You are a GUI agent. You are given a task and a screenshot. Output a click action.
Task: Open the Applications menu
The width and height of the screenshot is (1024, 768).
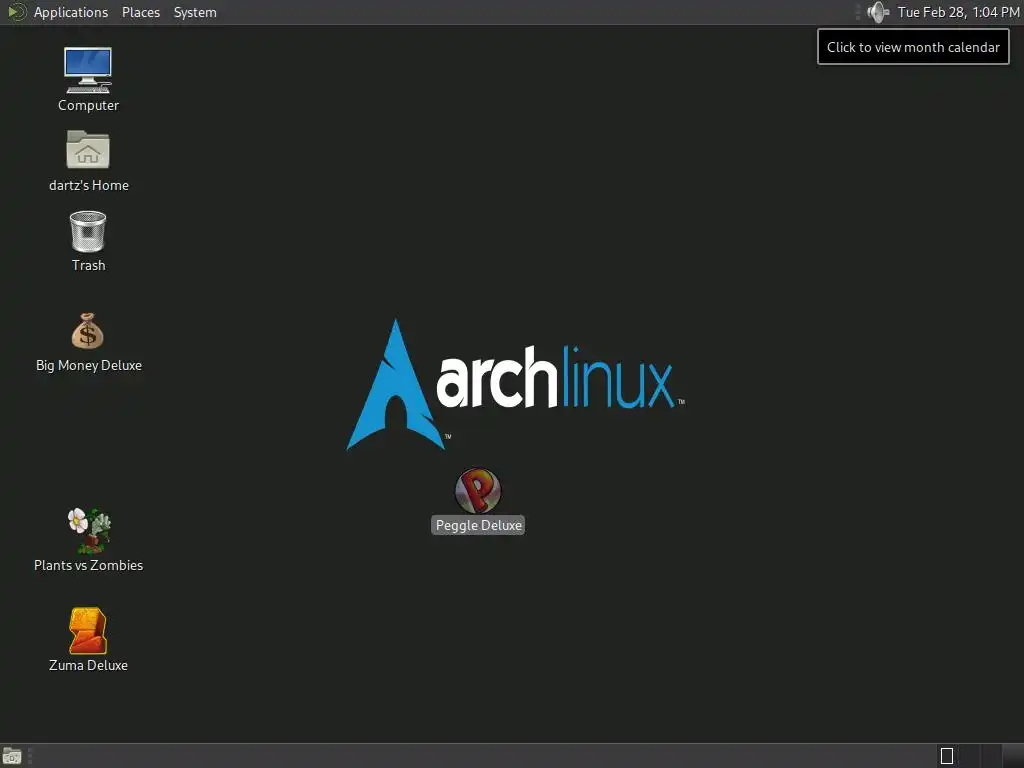coord(71,12)
